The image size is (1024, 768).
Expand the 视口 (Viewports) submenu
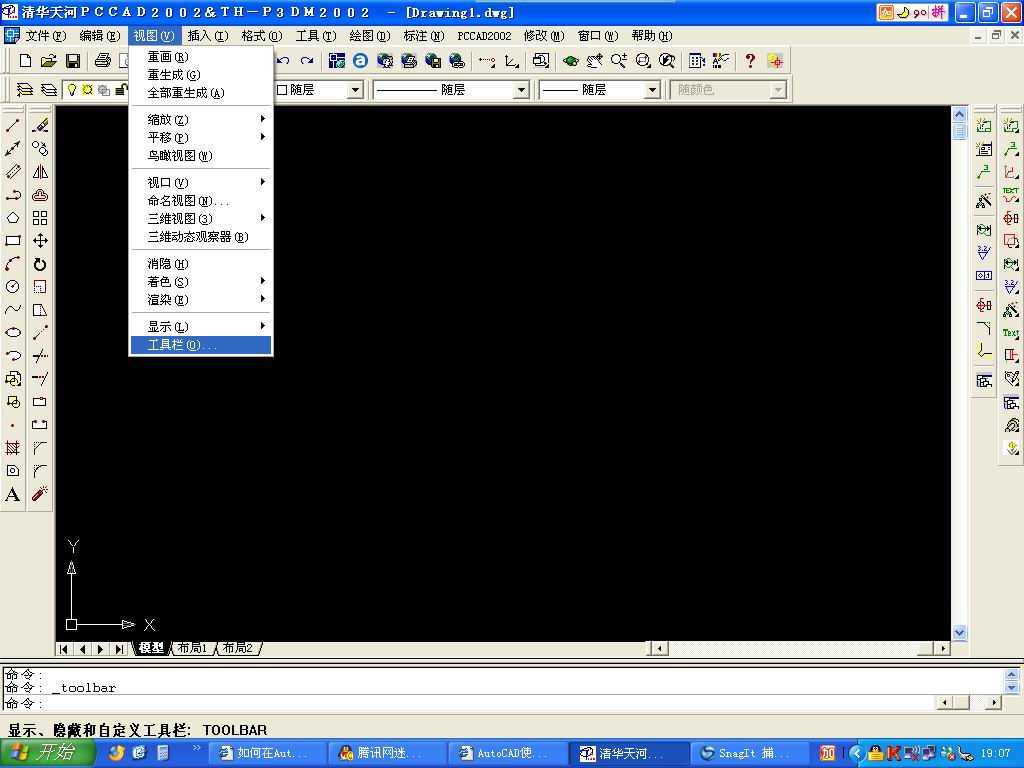(x=201, y=182)
